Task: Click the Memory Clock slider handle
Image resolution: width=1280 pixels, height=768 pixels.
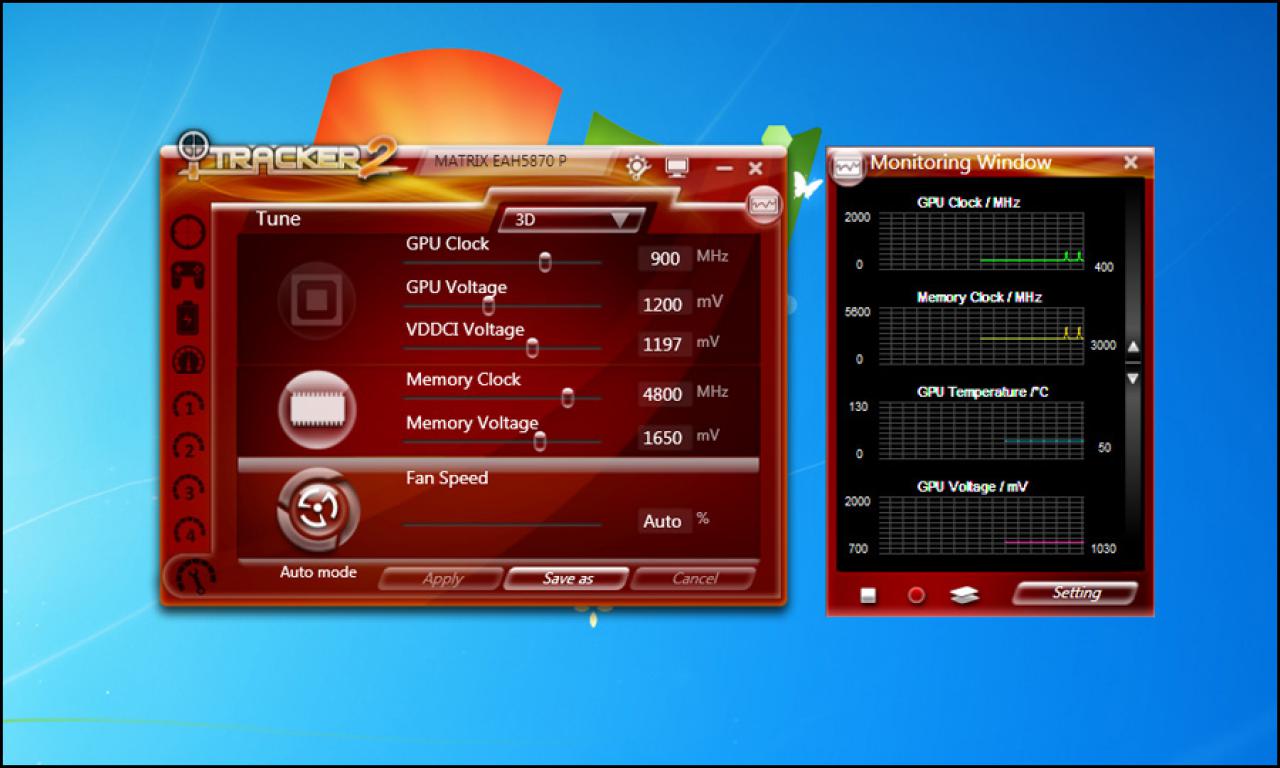Action: click(568, 397)
